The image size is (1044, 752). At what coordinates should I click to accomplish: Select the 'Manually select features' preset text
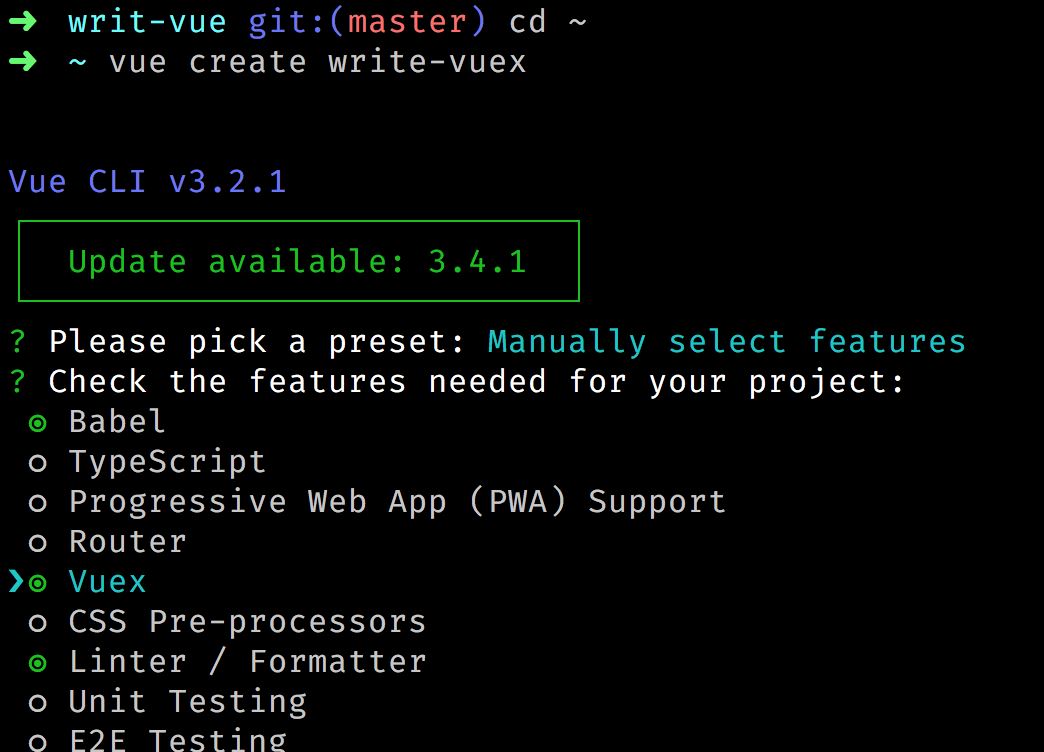click(x=727, y=342)
